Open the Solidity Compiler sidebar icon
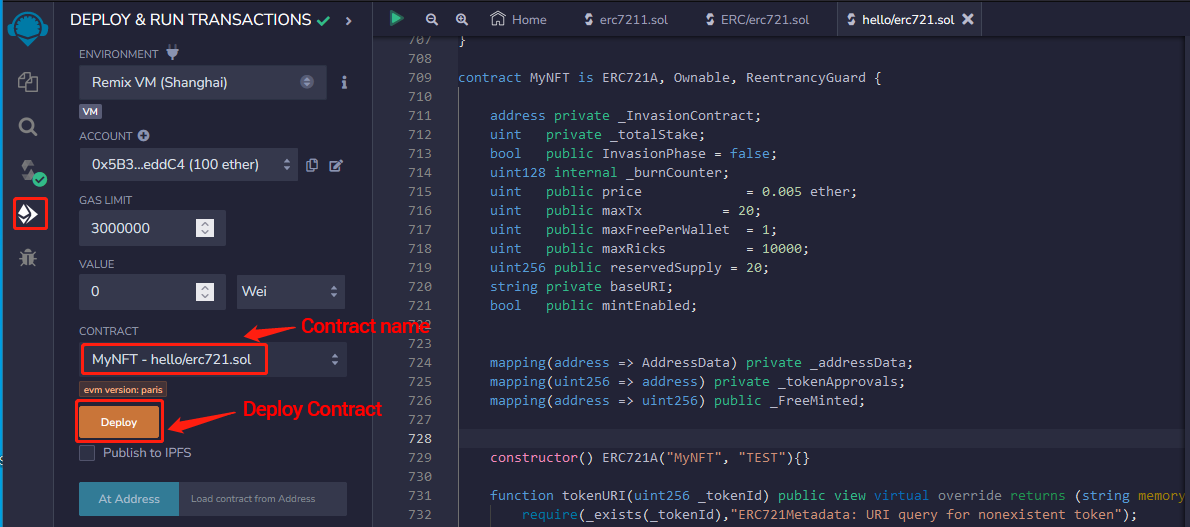The width and height of the screenshot is (1190, 527). (x=31, y=172)
